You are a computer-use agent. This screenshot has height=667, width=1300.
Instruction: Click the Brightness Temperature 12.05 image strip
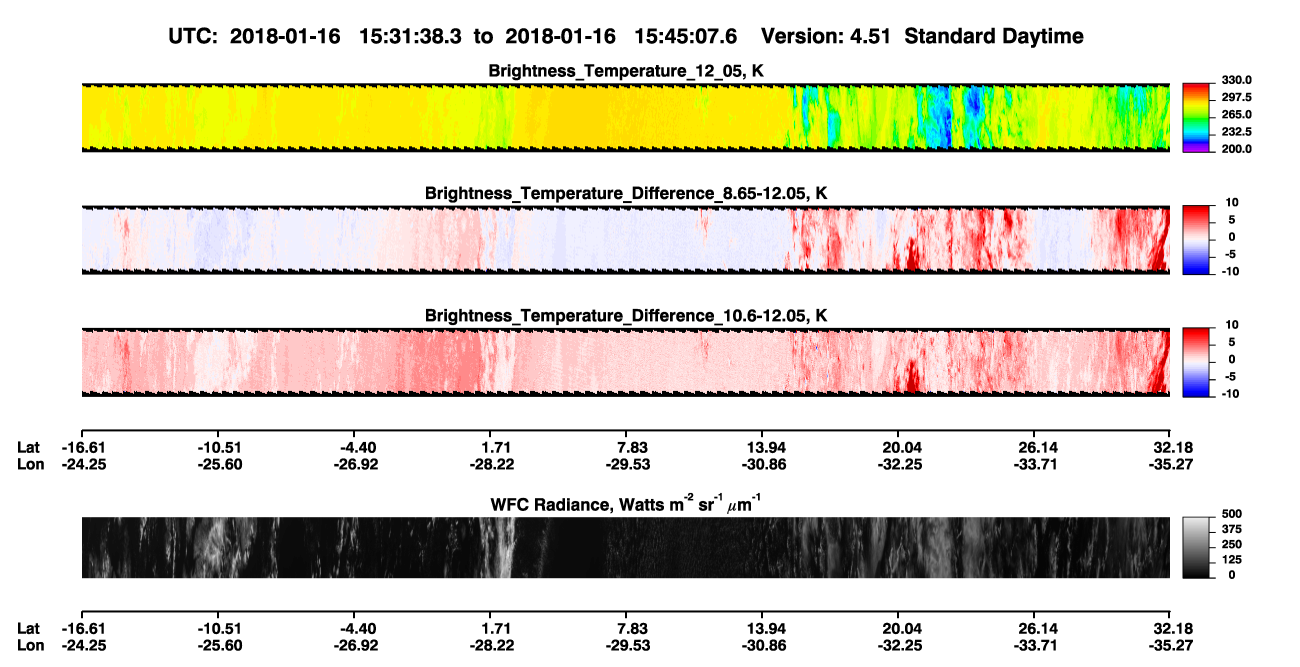point(625,117)
